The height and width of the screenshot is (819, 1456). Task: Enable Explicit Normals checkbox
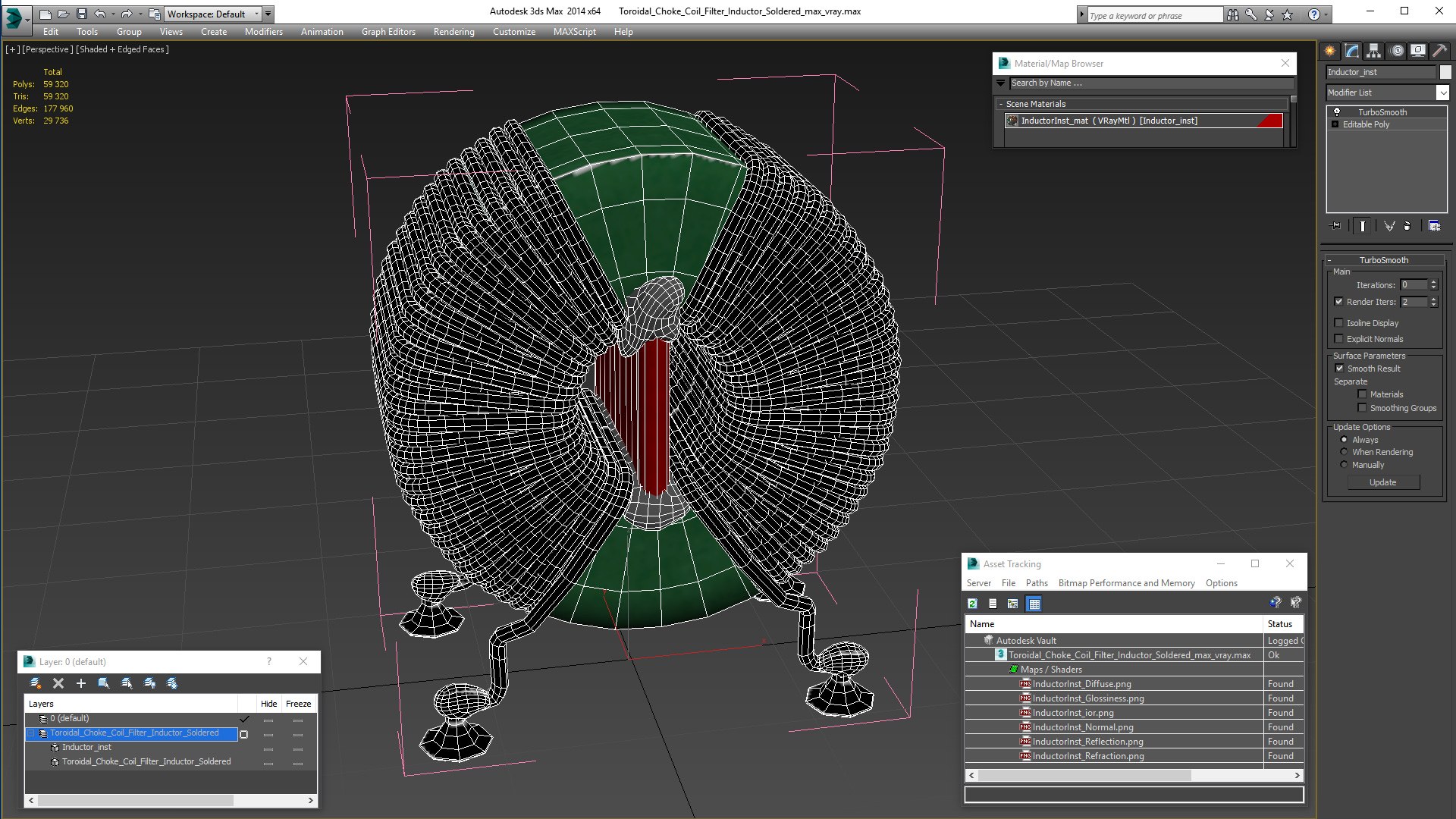[x=1338, y=339]
